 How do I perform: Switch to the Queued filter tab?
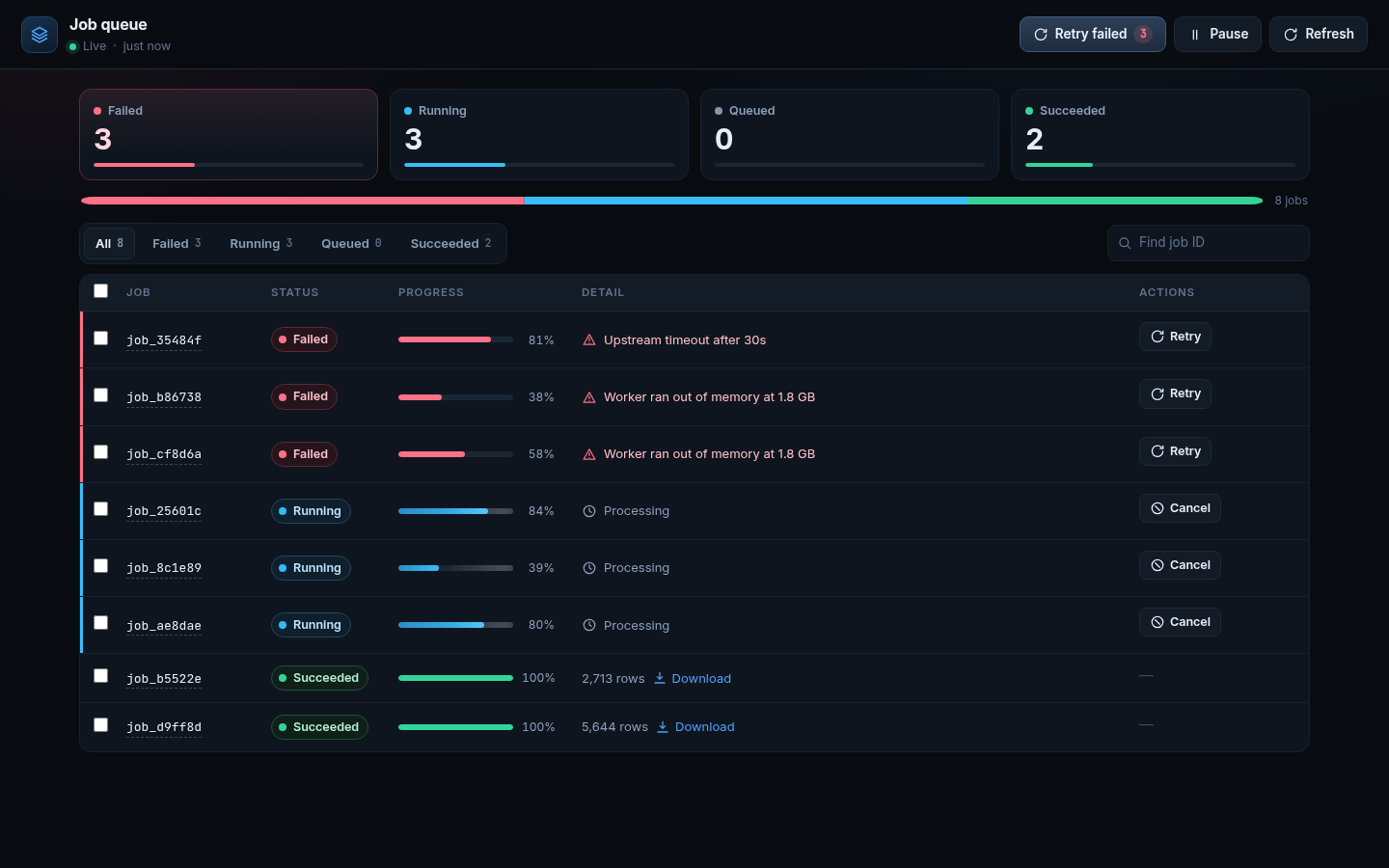pyautogui.click(x=351, y=243)
